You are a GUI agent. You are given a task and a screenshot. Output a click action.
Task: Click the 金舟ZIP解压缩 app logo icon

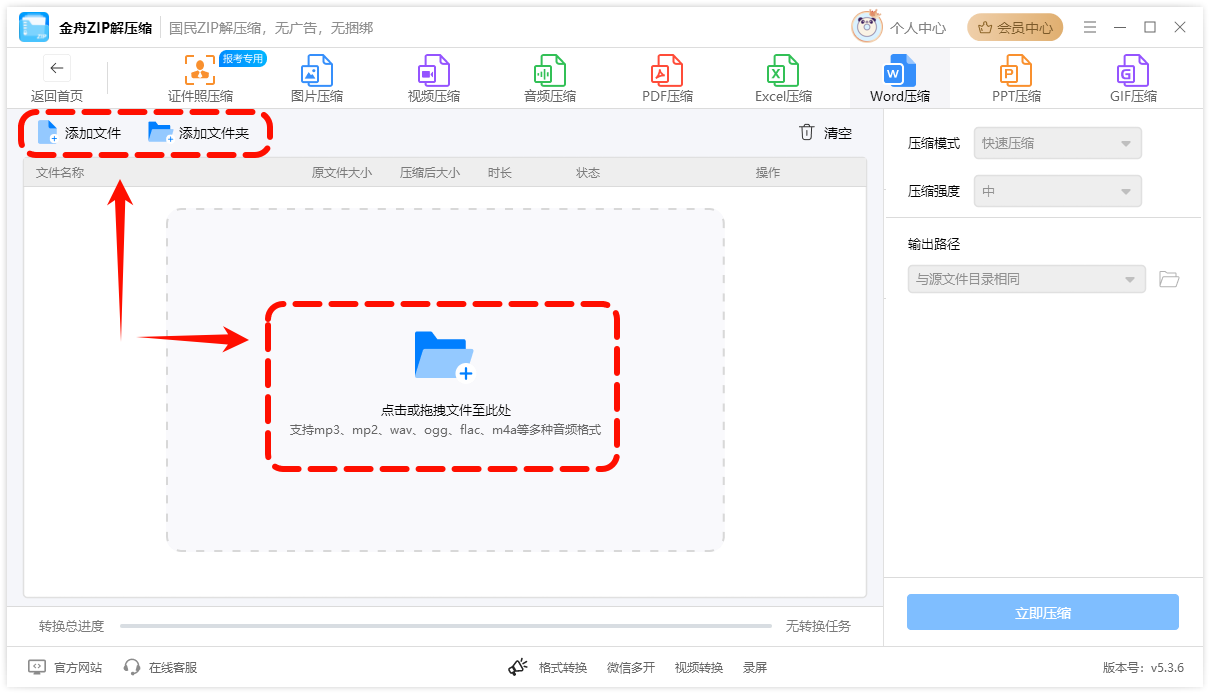[34, 28]
